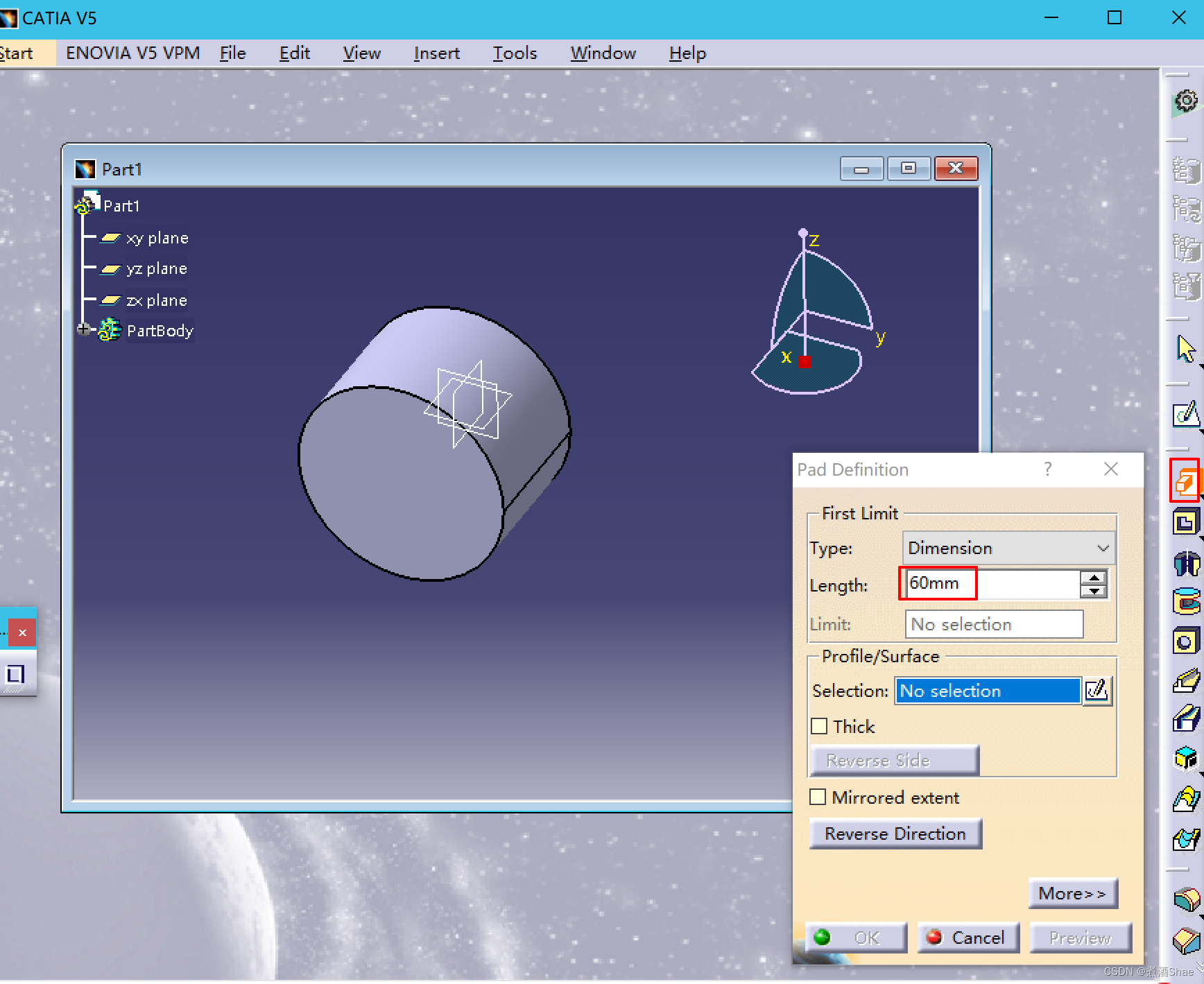Click the yz plane icon in tree
The image size is (1204, 984).
[110, 269]
